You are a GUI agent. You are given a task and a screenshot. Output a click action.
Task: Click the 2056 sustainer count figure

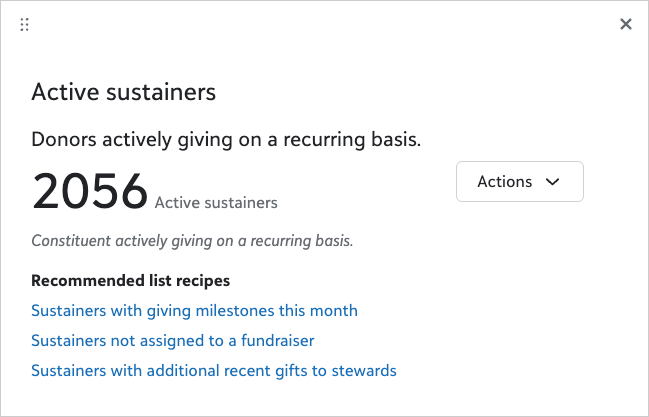tap(90, 191)
